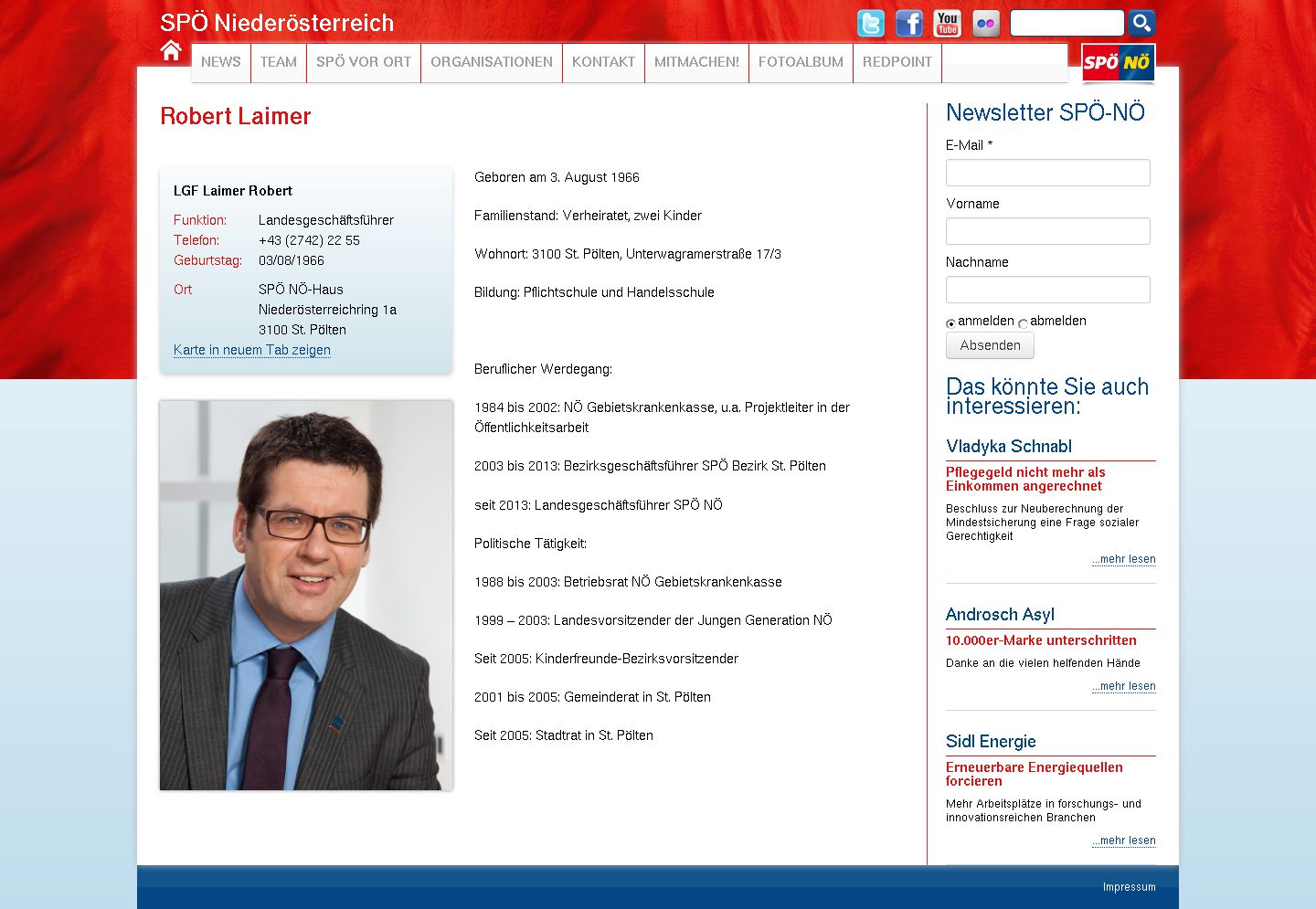This screenshot has width=1316, height=909.
Task: Click Geburtstag value 03/08/1966
Action: click(292, 260)
